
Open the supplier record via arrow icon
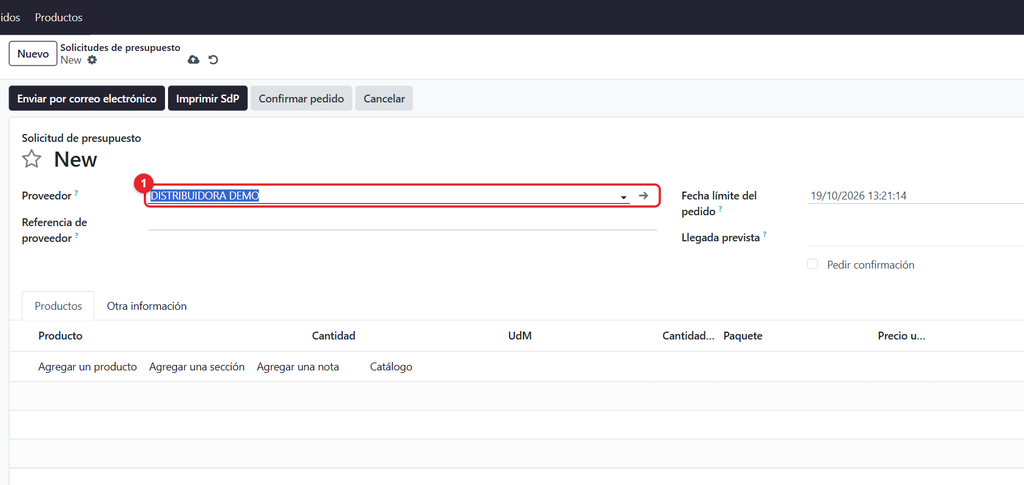[643, 196]
